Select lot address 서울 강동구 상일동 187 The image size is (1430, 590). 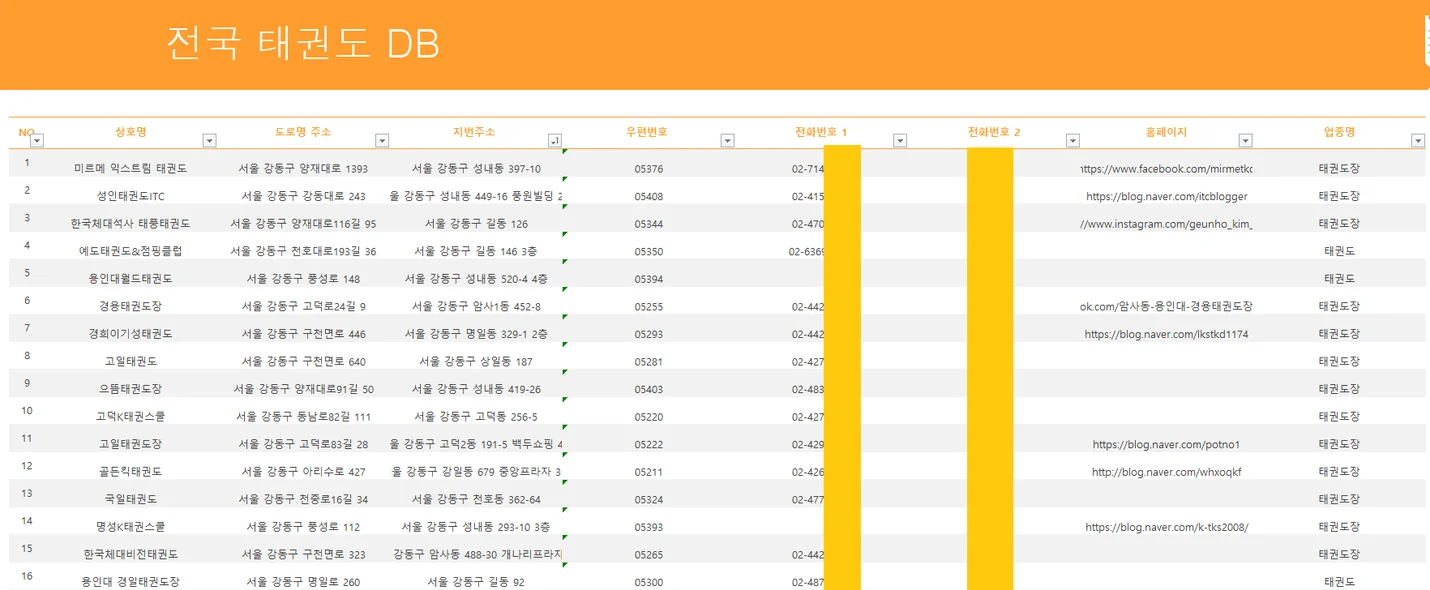point(476,361)
